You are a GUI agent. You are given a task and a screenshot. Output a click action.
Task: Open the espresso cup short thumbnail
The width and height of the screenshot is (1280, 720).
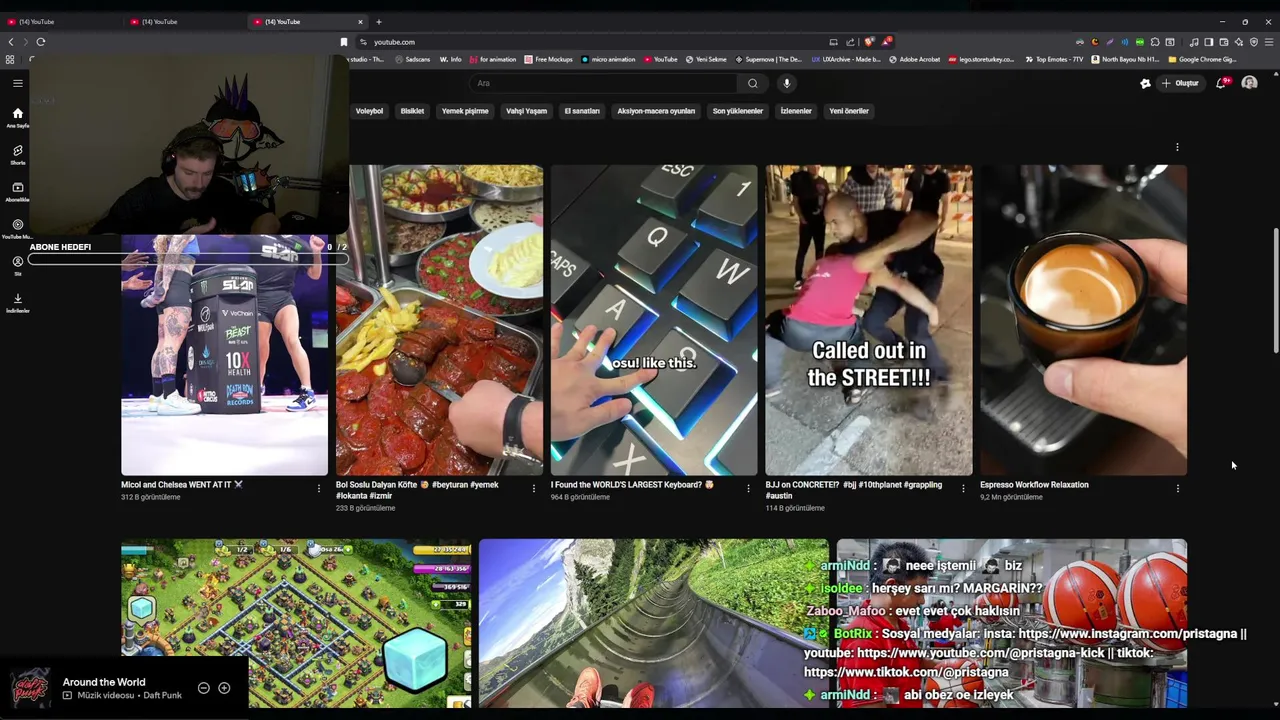click(x=1083, y=320)
